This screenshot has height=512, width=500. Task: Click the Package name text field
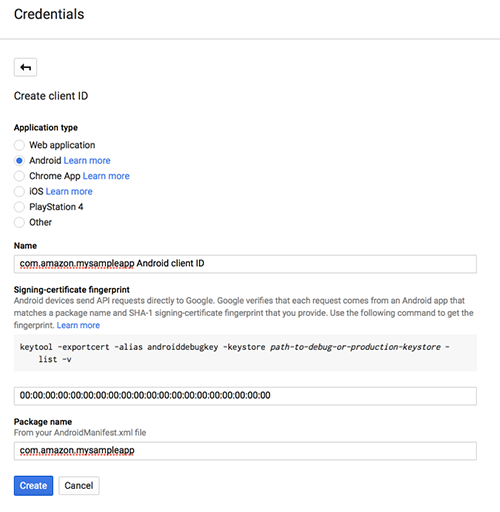point(245,451)
